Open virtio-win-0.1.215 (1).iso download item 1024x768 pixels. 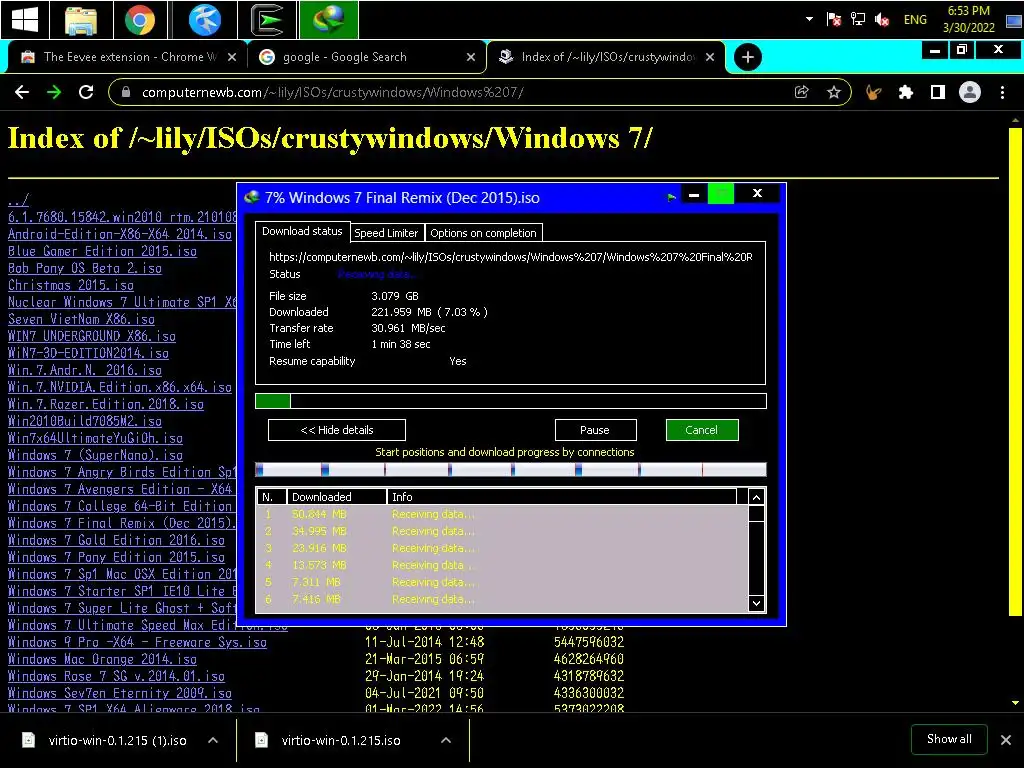point(105,740)
